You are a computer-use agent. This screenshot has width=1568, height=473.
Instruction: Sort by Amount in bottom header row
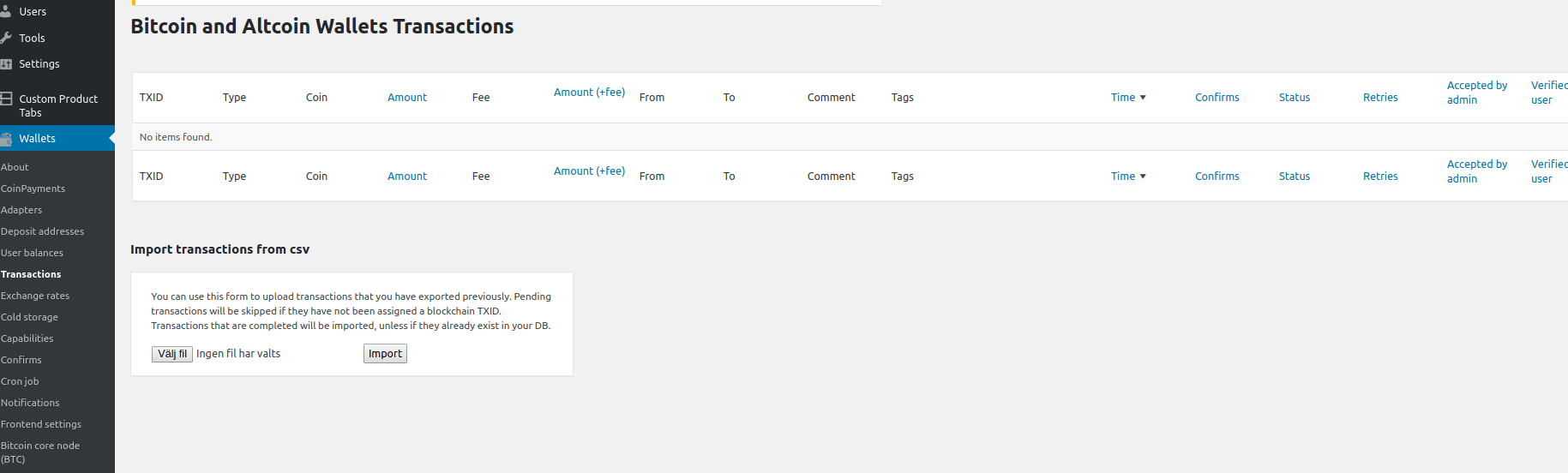[x=407, y=177]
